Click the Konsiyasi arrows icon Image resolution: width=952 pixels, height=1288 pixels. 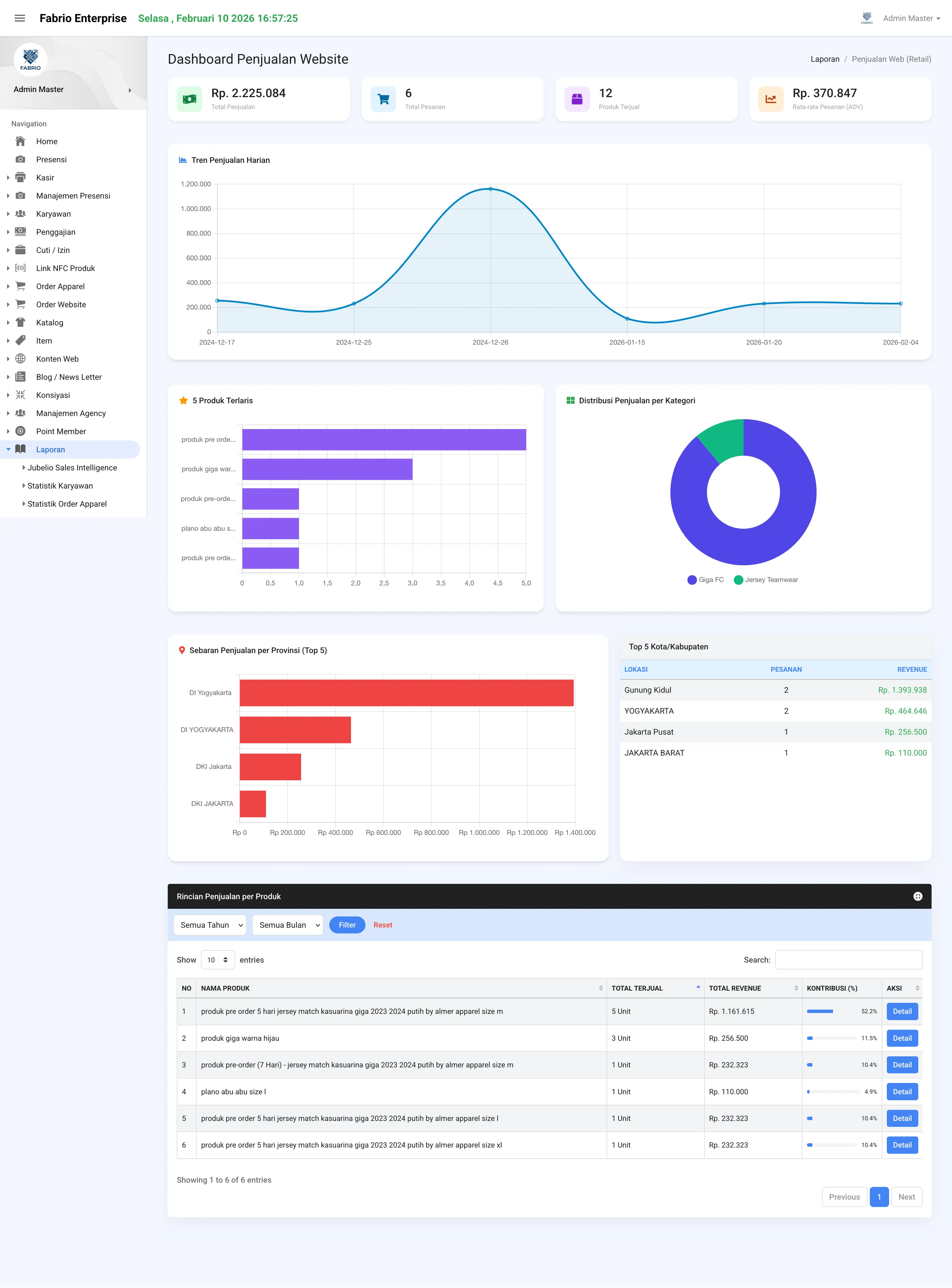click(x=20, y=395)
